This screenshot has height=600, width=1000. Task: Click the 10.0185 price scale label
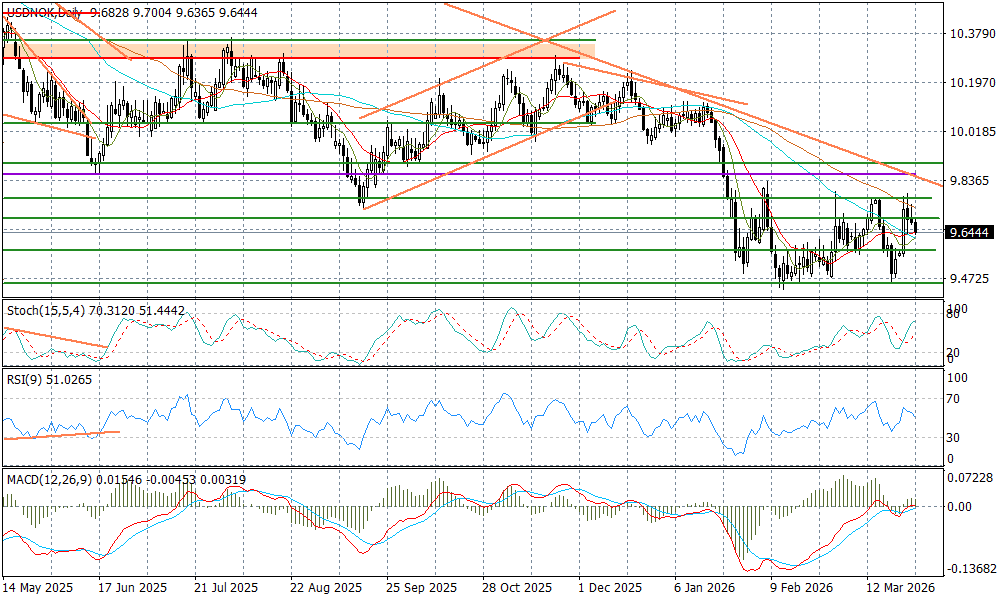pos(969,131)
